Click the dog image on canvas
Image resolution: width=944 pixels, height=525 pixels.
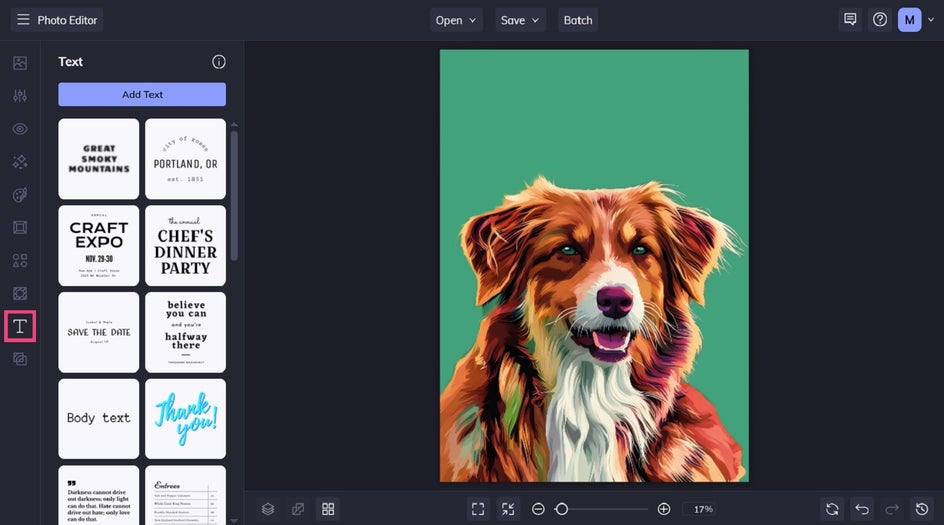point(594,266)
